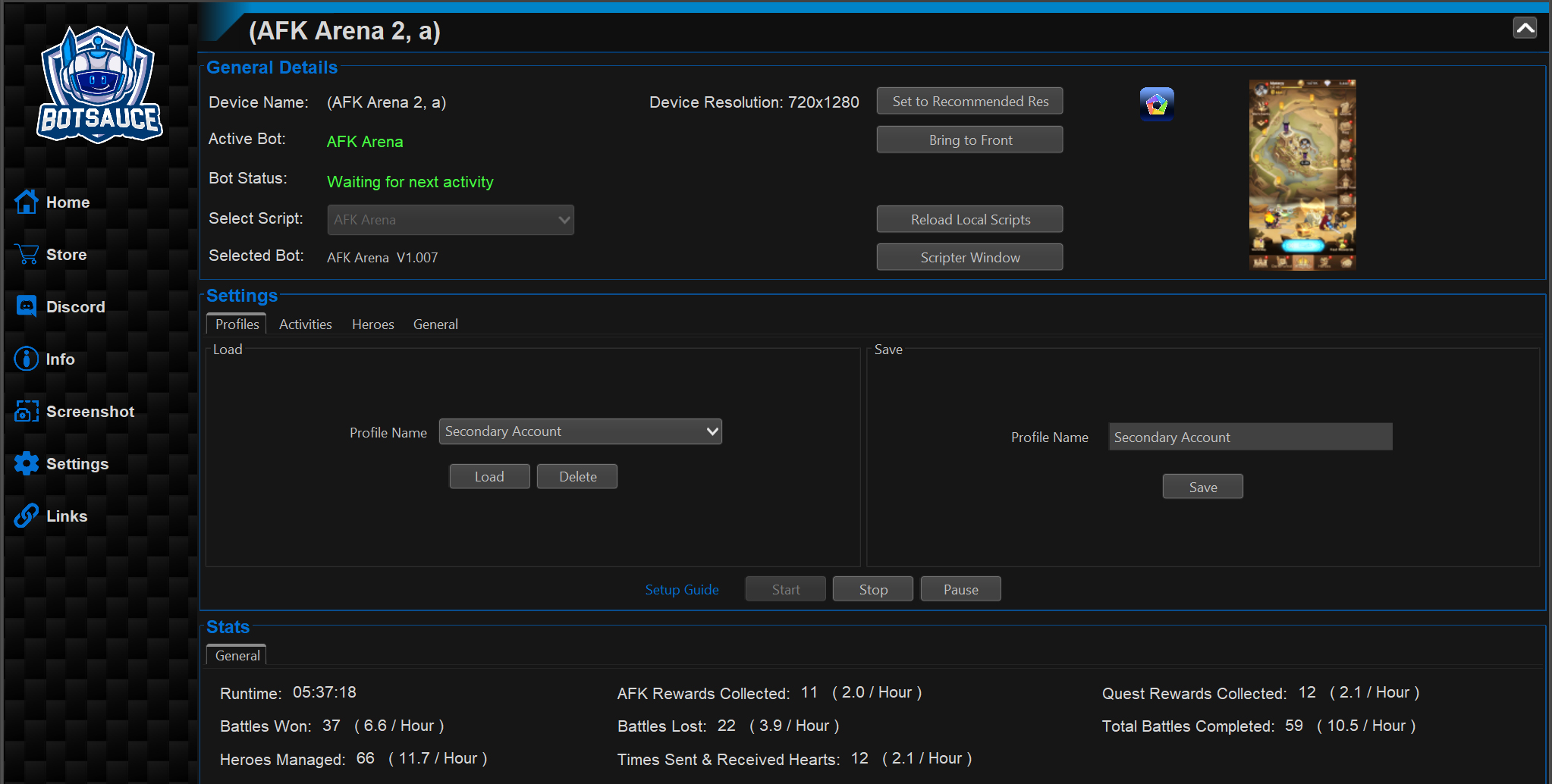Click the game screen preview thumbnail

pyautogui.click(x=1302, y=174)
